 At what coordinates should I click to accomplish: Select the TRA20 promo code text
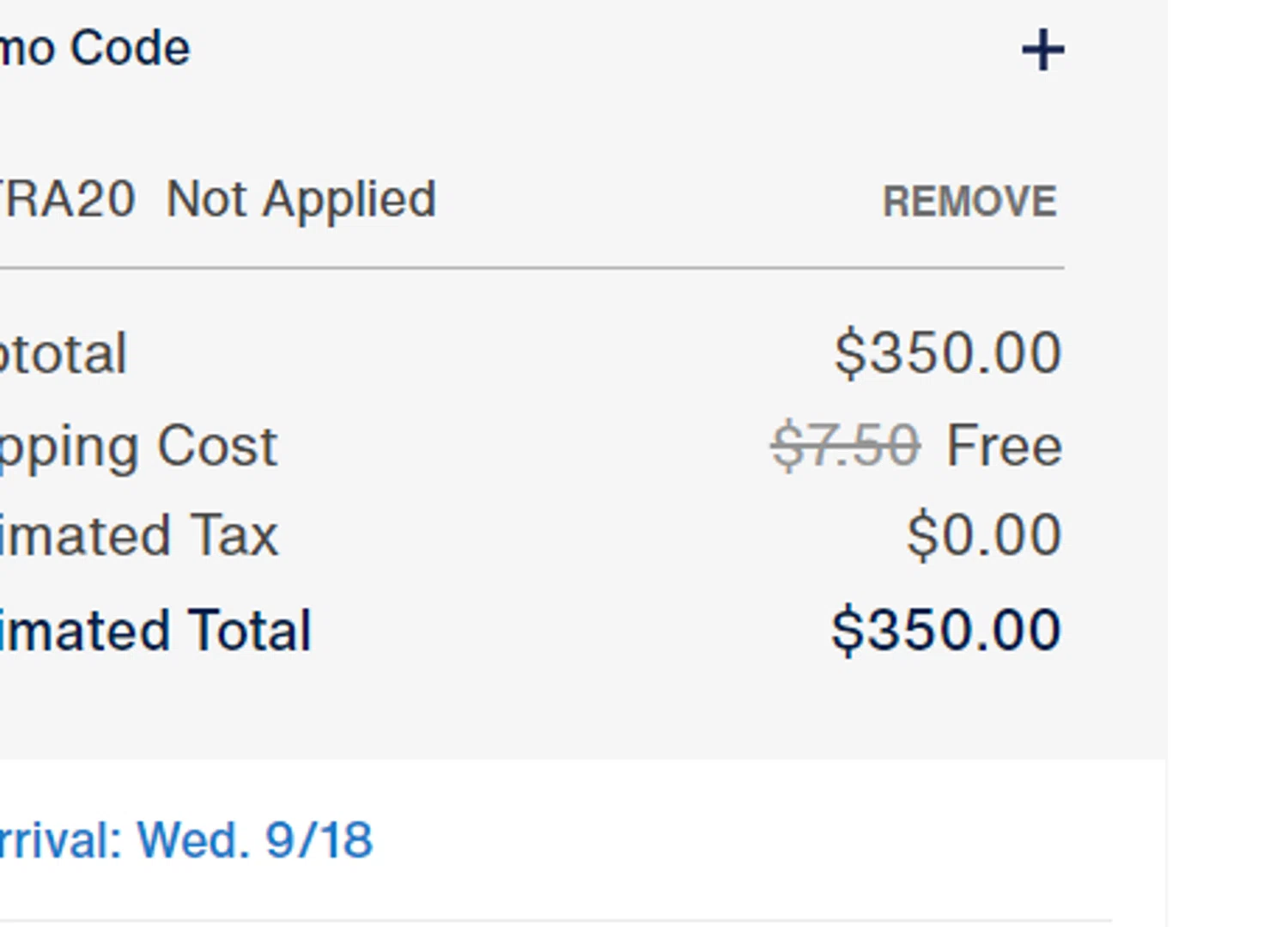[67, 199]
